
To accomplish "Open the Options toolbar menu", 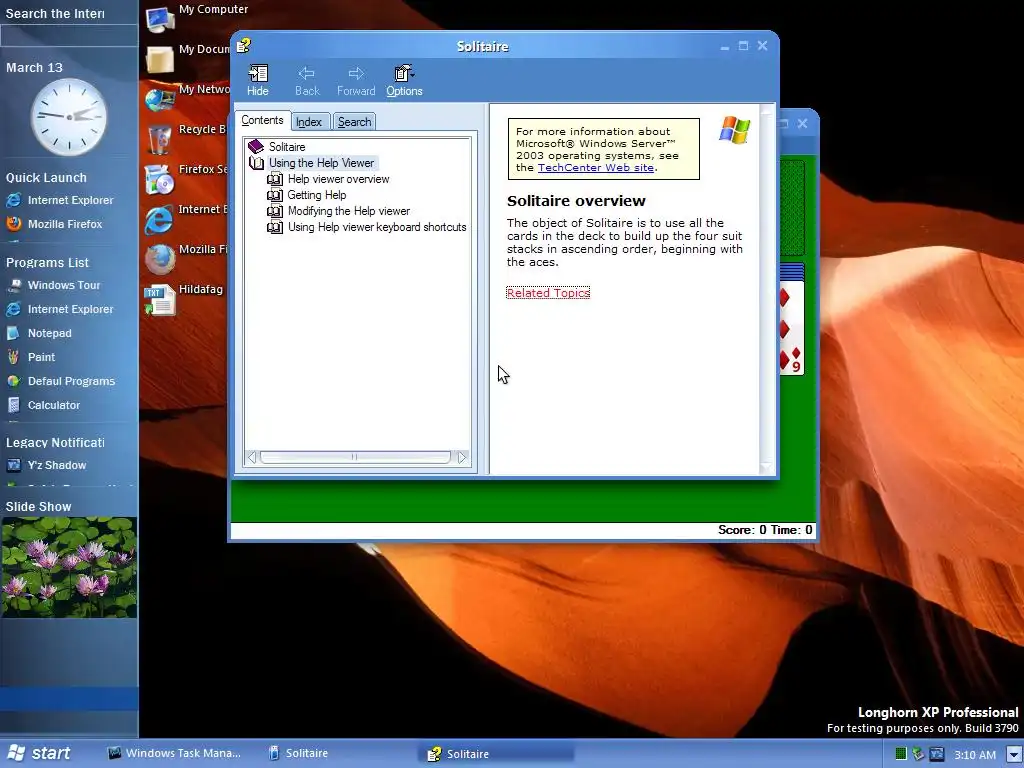I will tap(404, 81).
